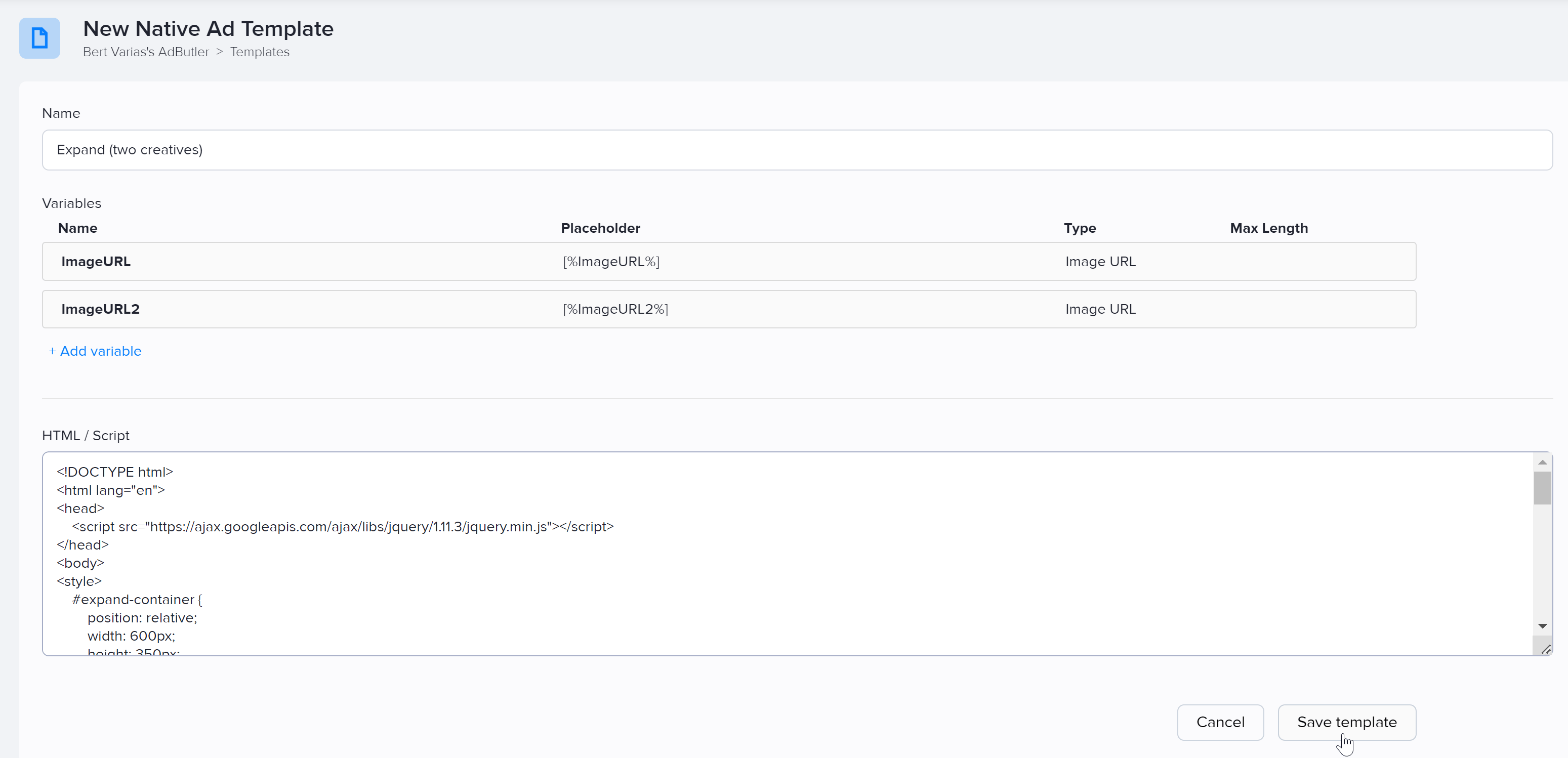Click the template Name input field
Viewport: 1568px width, 758px height.
pos(796,150)
